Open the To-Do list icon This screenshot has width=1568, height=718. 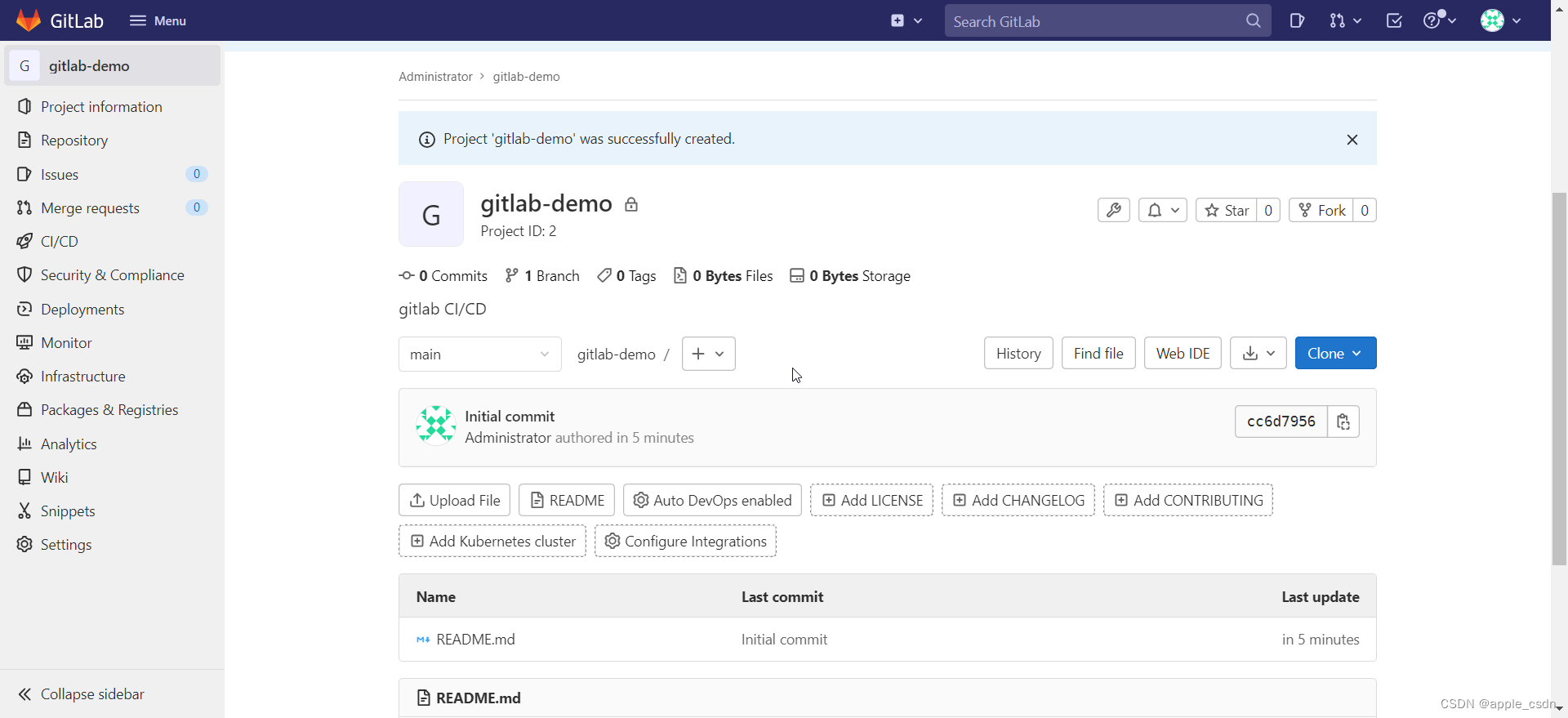click(x=1394, y=20)
